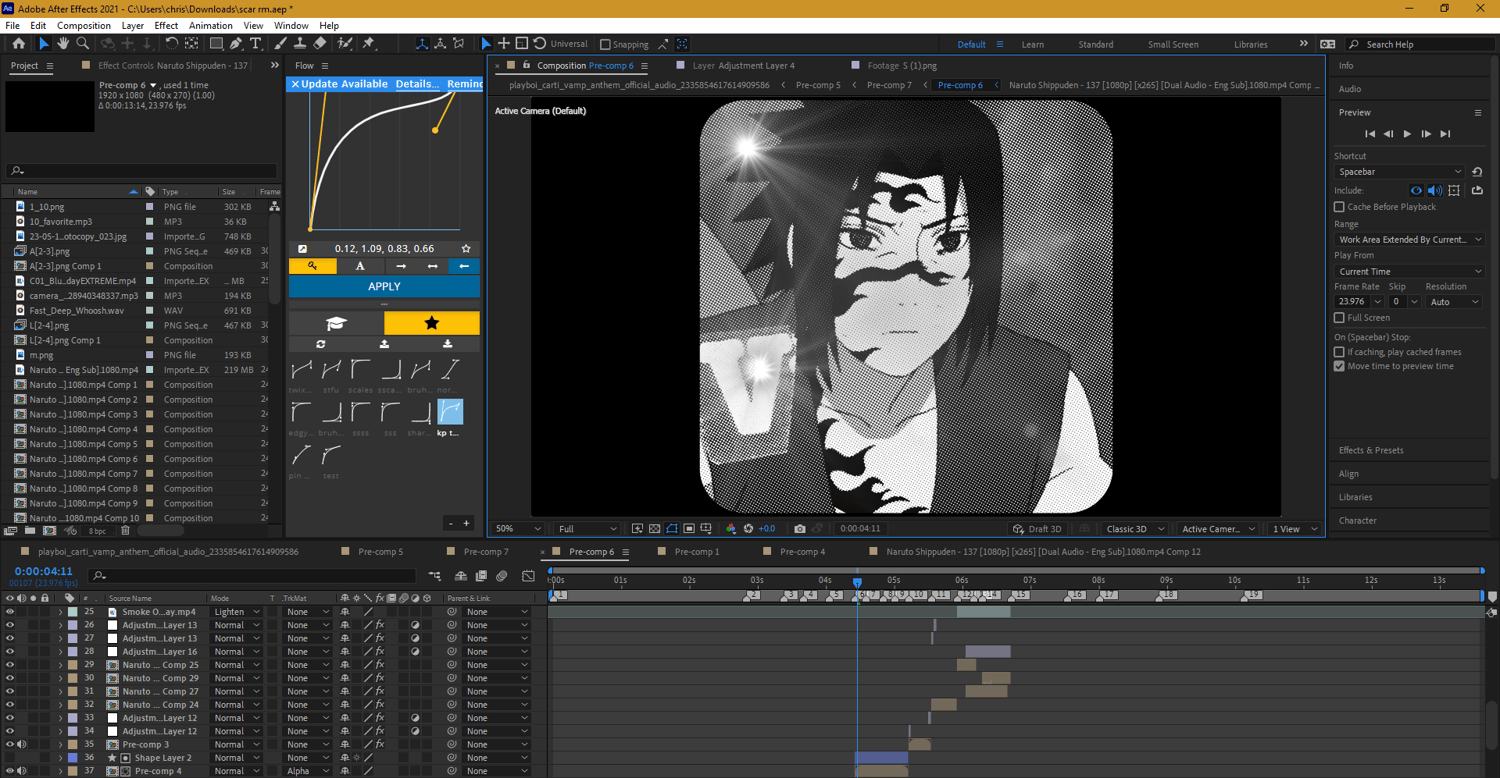Image resolution: width=1500 pixels, height=778 pixels.
Task: Click the Flow star favorites icon
Action: (x=432, y=323)
